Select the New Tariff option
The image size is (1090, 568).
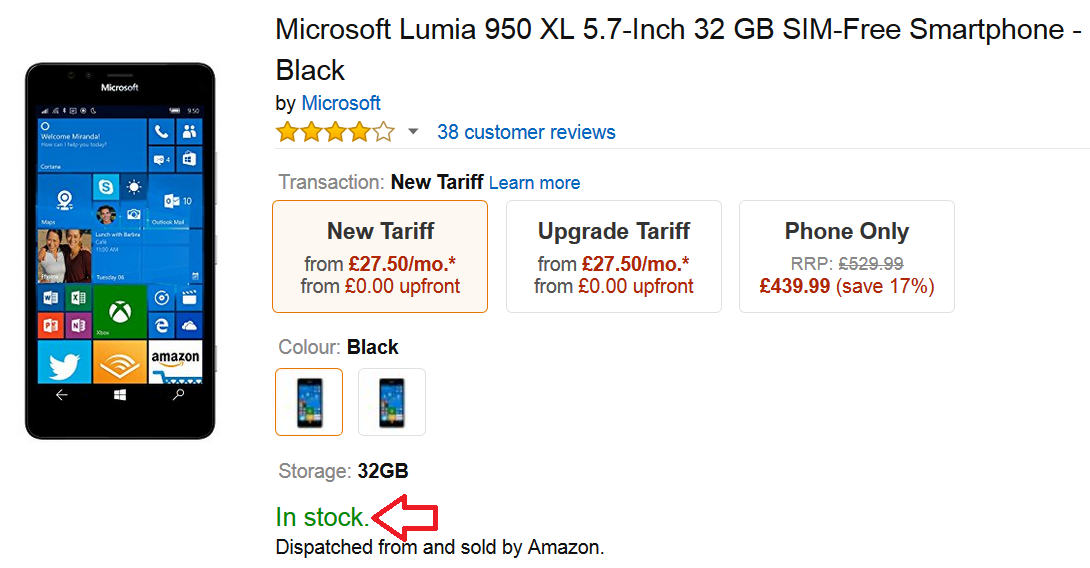click(x=380, y=257)
